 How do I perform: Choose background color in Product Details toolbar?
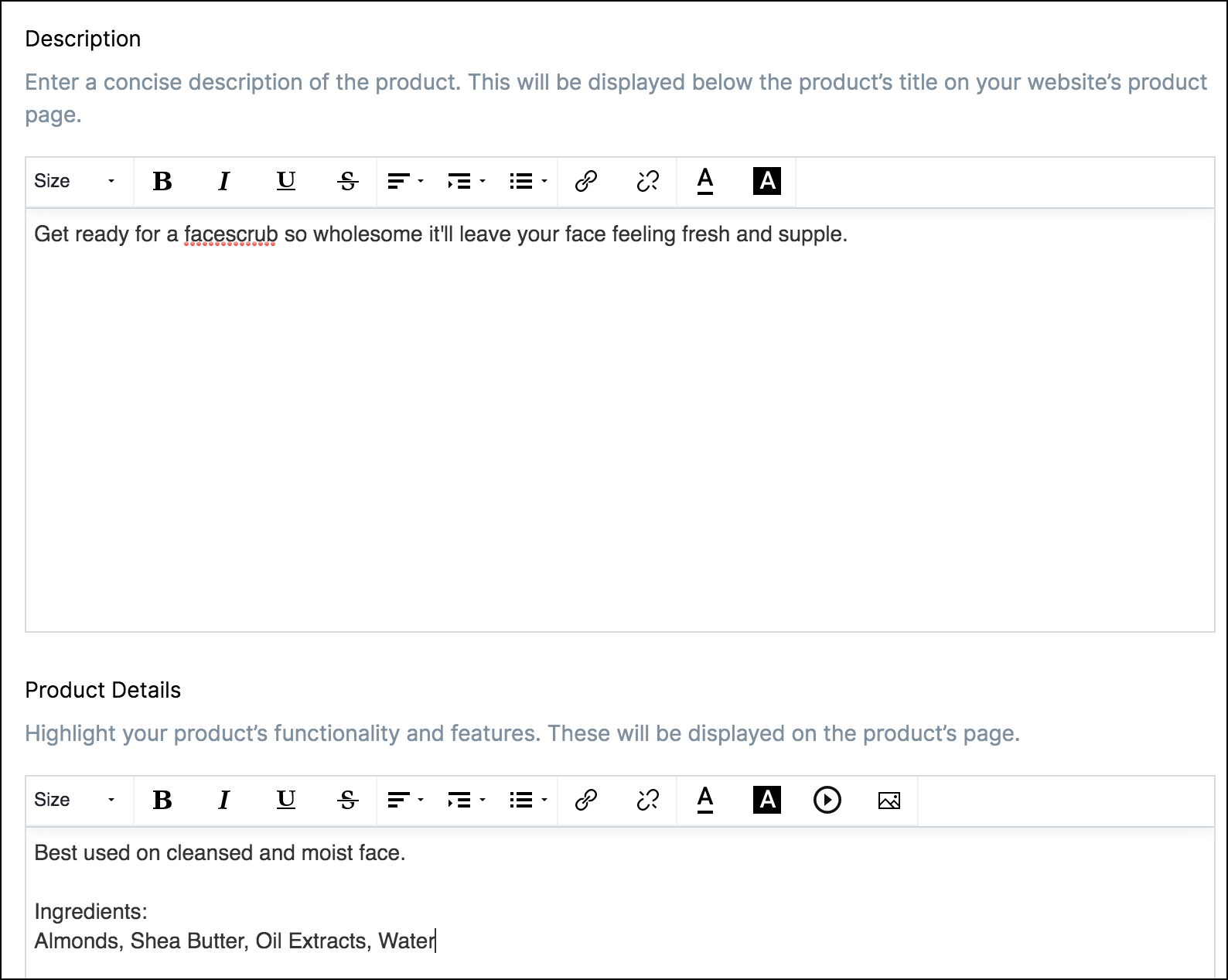click(767, 800)
